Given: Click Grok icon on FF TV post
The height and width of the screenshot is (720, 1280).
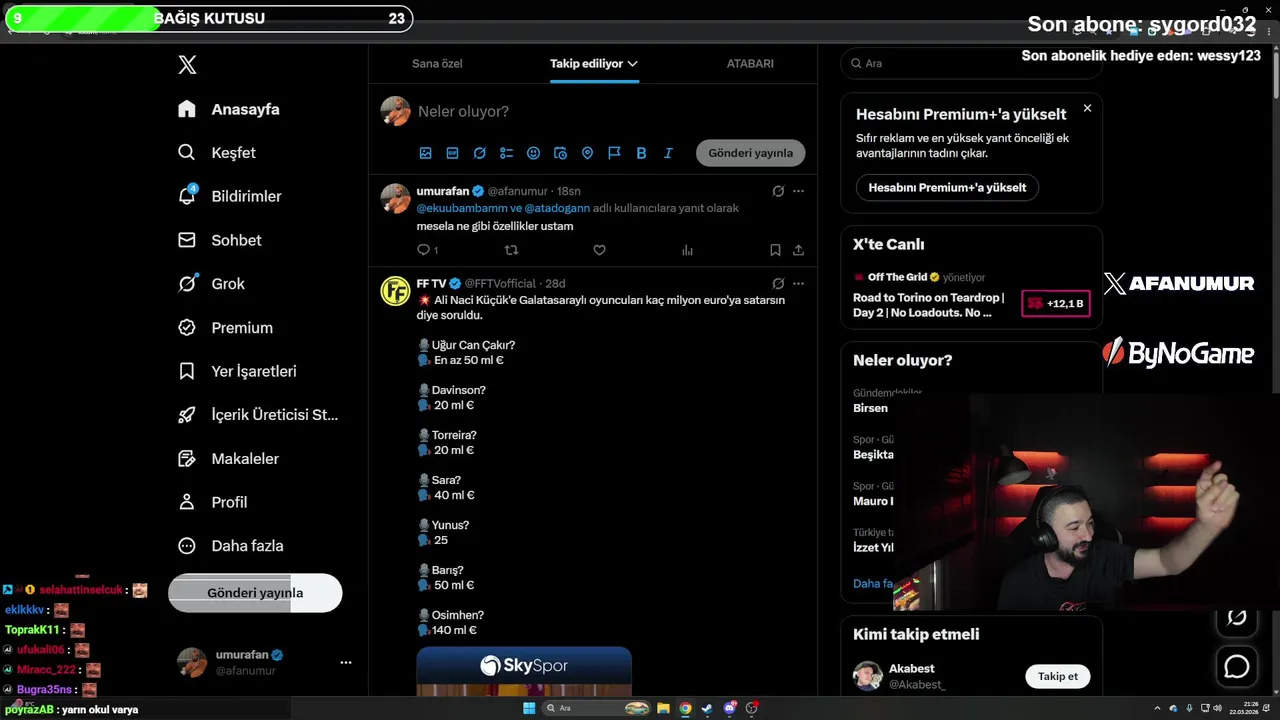Looking at the screenshot, I should pos(778,284).
